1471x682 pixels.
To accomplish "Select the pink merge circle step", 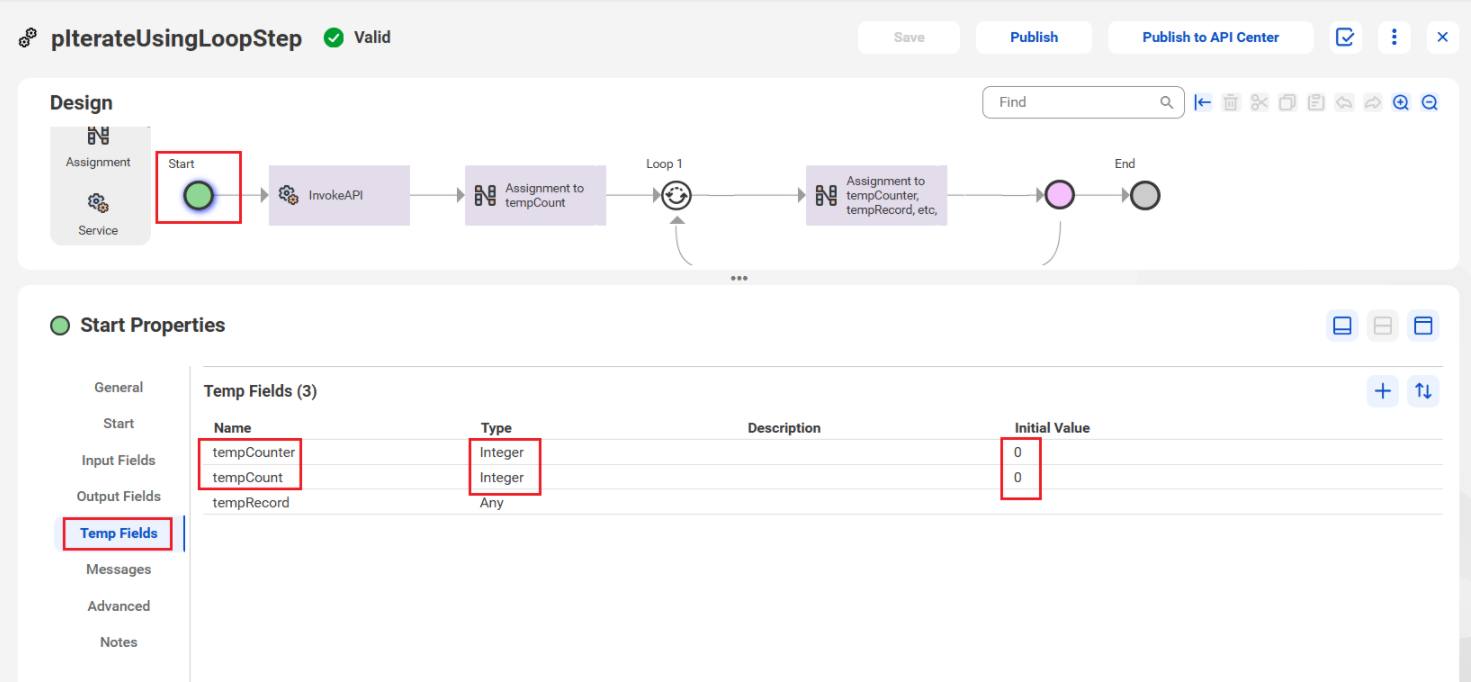I will [1059, 195].
